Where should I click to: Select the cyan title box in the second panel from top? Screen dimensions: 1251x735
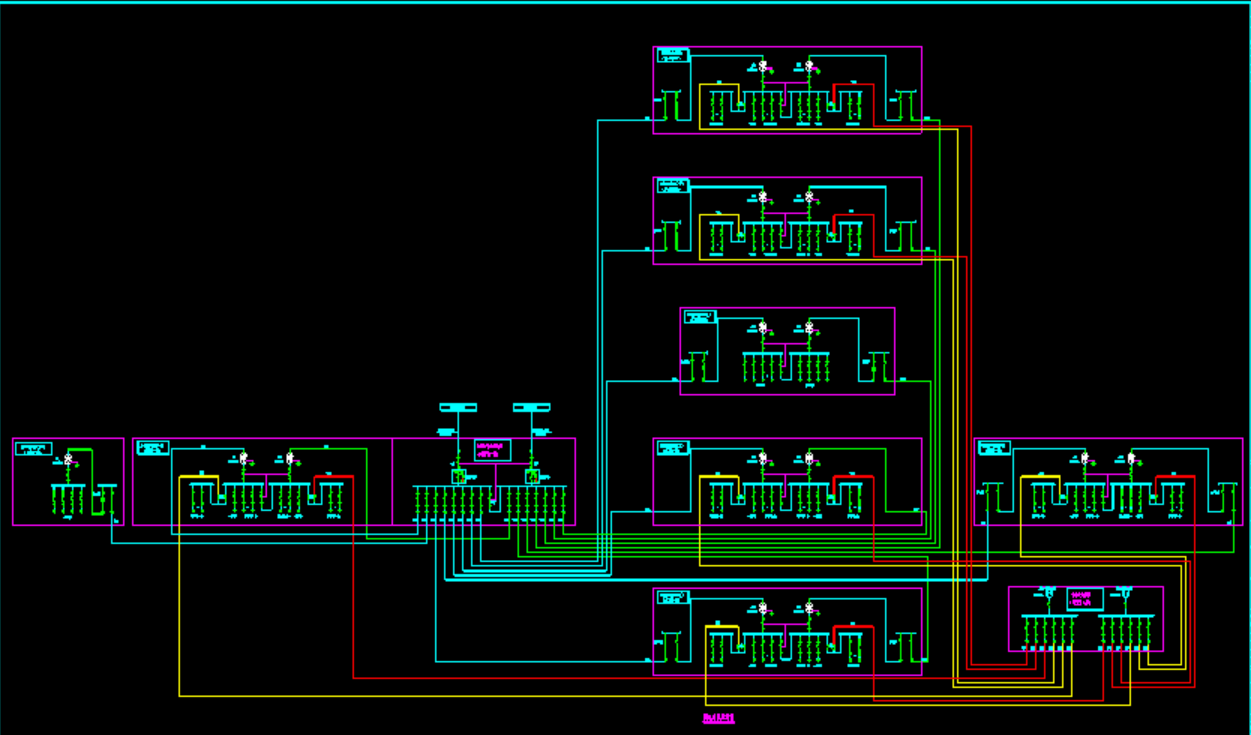673,186
